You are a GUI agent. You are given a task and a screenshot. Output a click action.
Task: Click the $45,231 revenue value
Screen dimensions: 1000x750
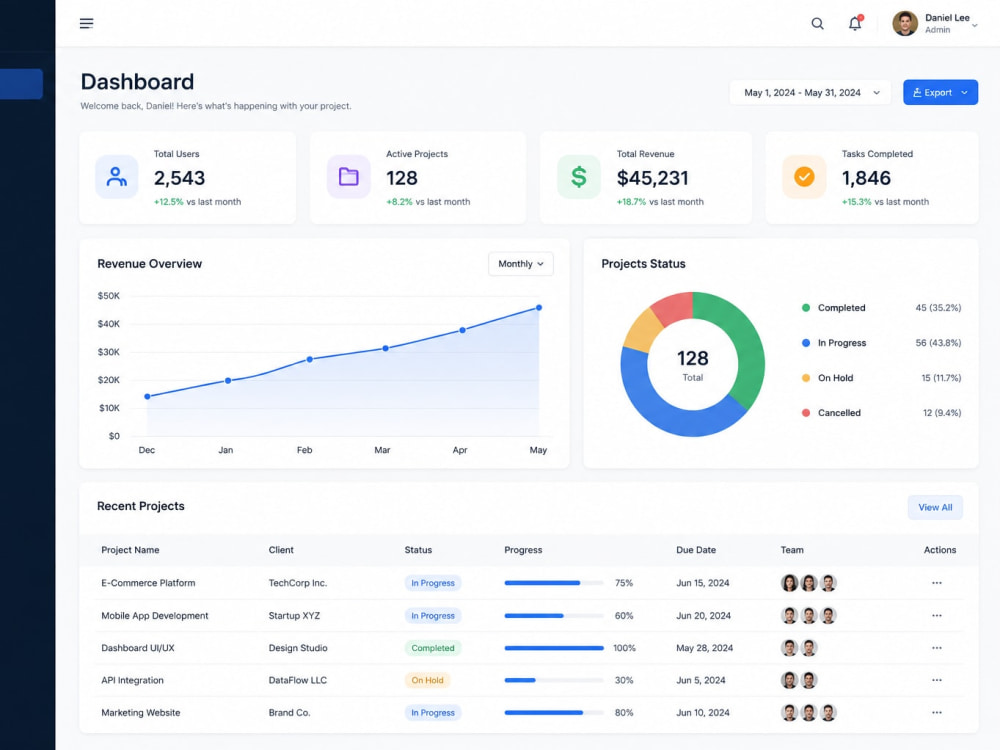click(x=652, y=178)
